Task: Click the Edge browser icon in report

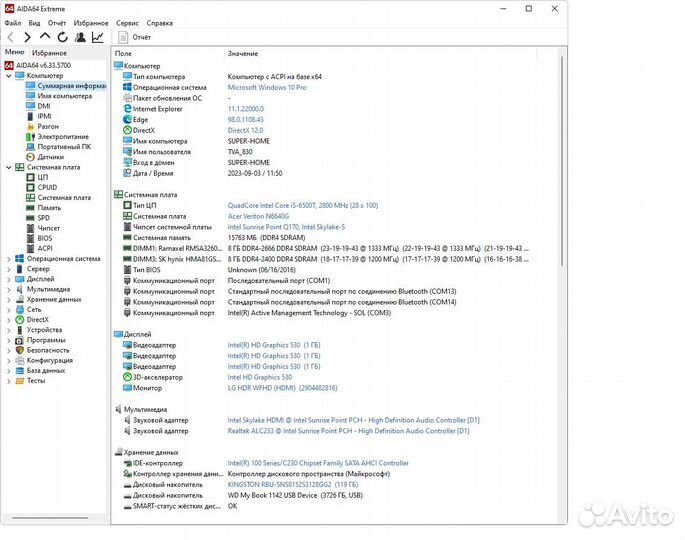Action: pos(127,119)
